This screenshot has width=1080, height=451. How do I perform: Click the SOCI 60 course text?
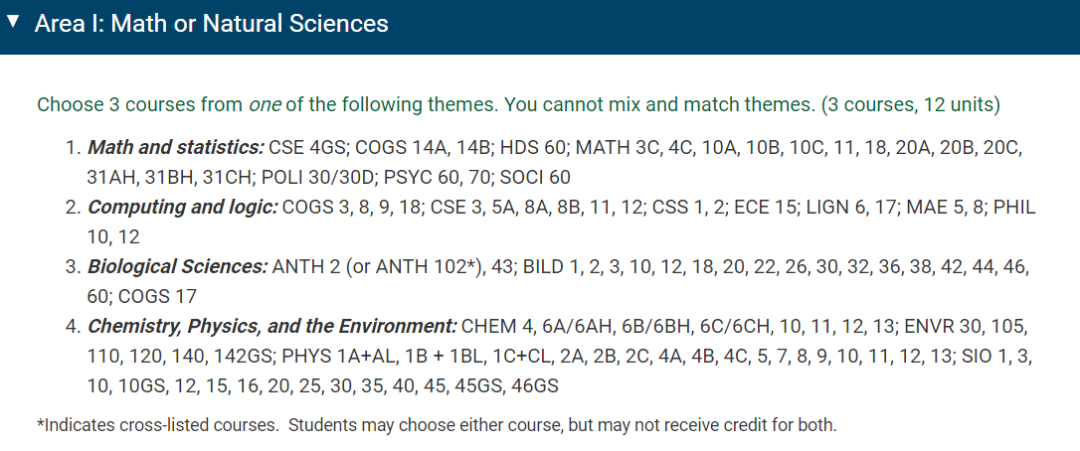point(535,178)
